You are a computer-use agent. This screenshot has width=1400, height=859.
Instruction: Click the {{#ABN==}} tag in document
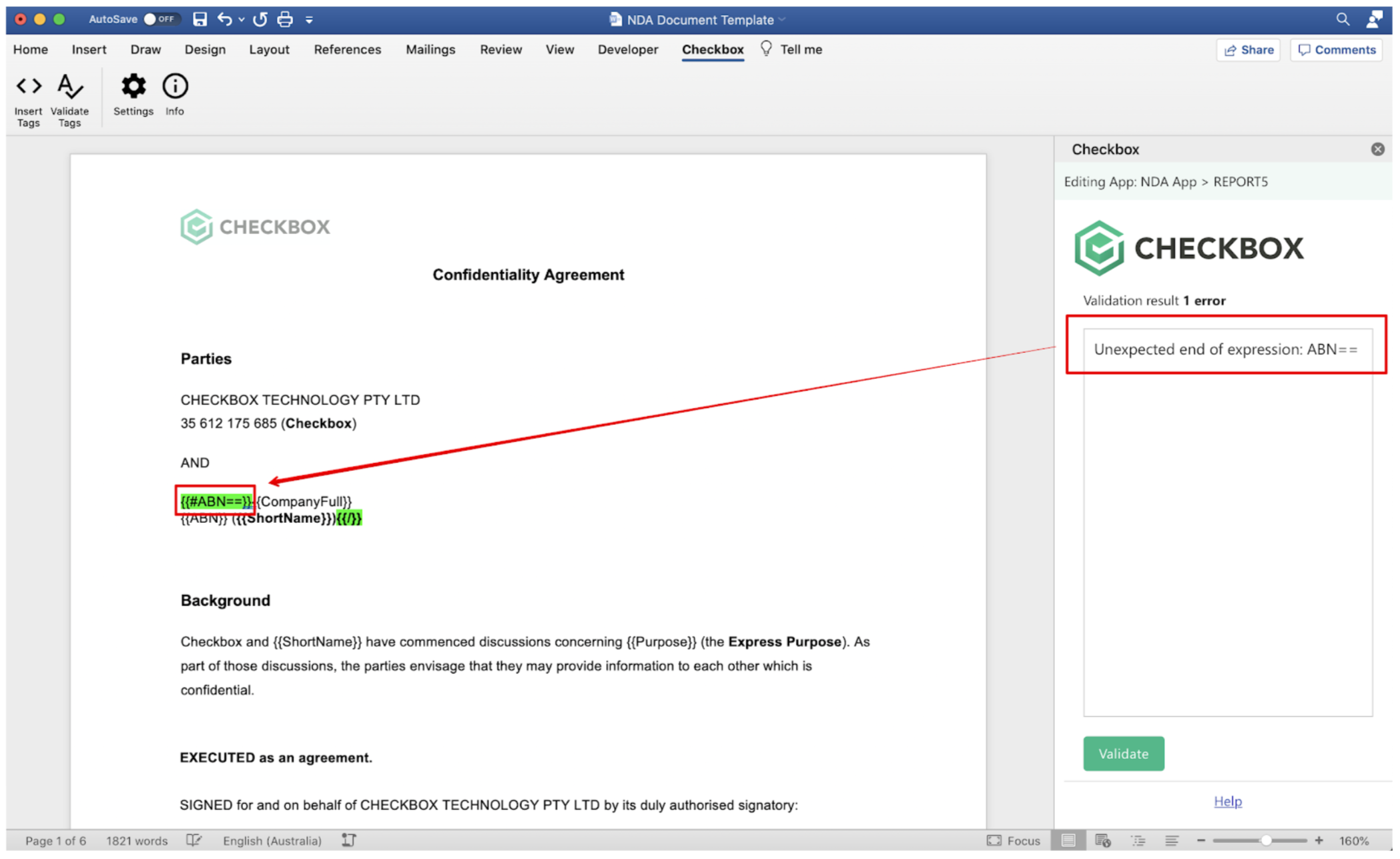click(217, 501)
